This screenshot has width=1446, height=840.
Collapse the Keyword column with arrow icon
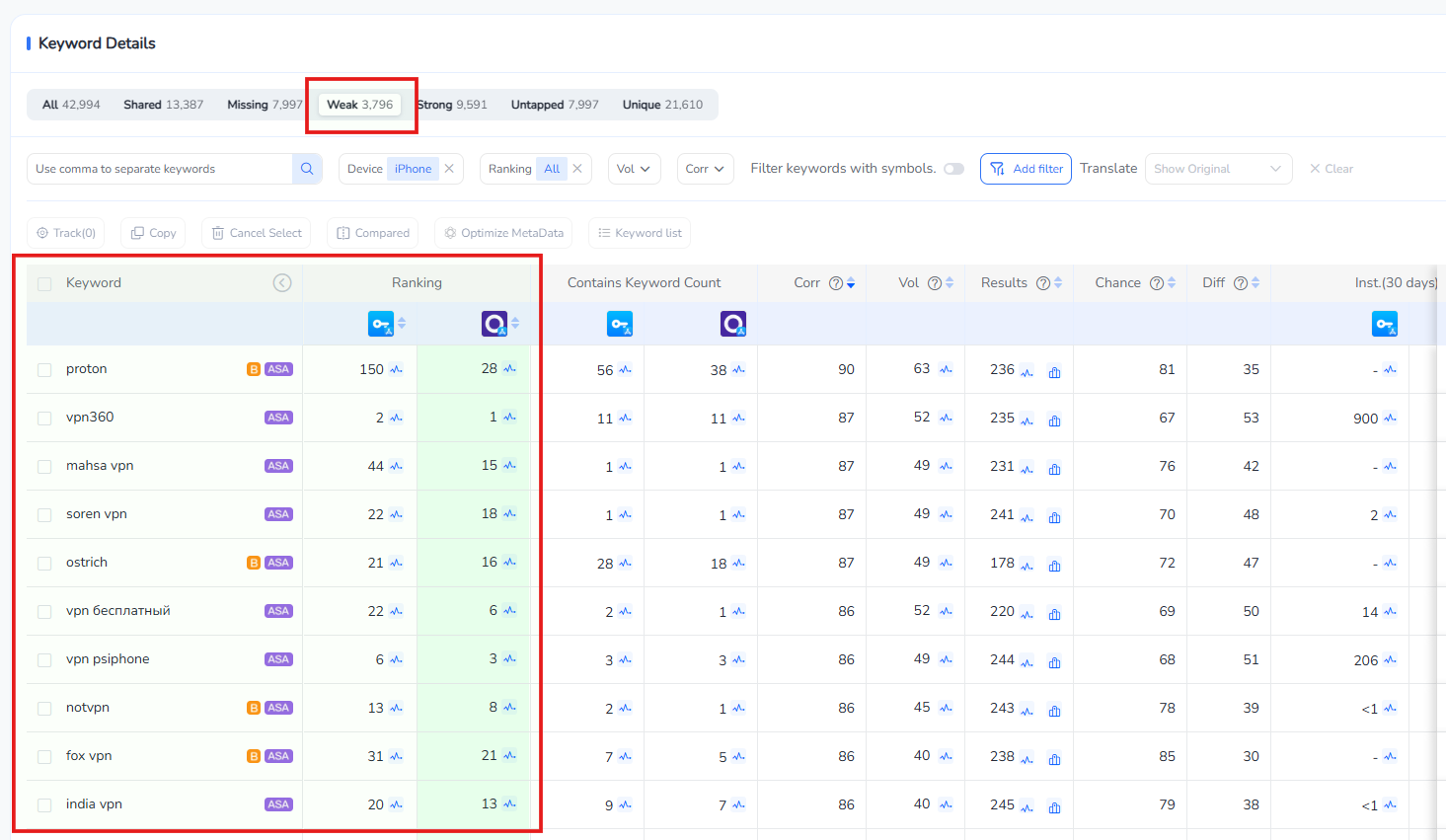pos(282,283)
